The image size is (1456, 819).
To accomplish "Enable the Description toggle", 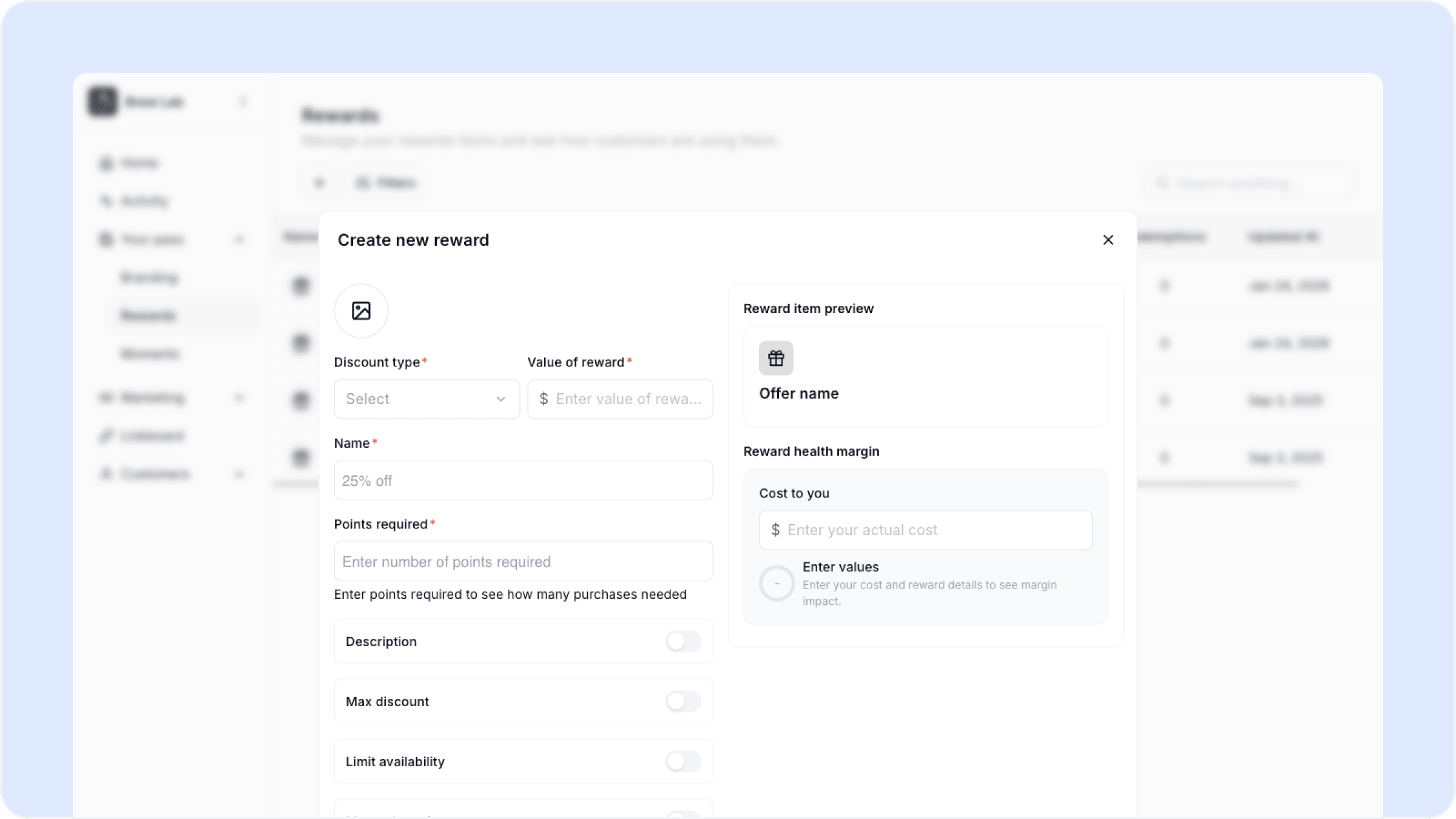I will pyautogui.click(x=683, y=641).
